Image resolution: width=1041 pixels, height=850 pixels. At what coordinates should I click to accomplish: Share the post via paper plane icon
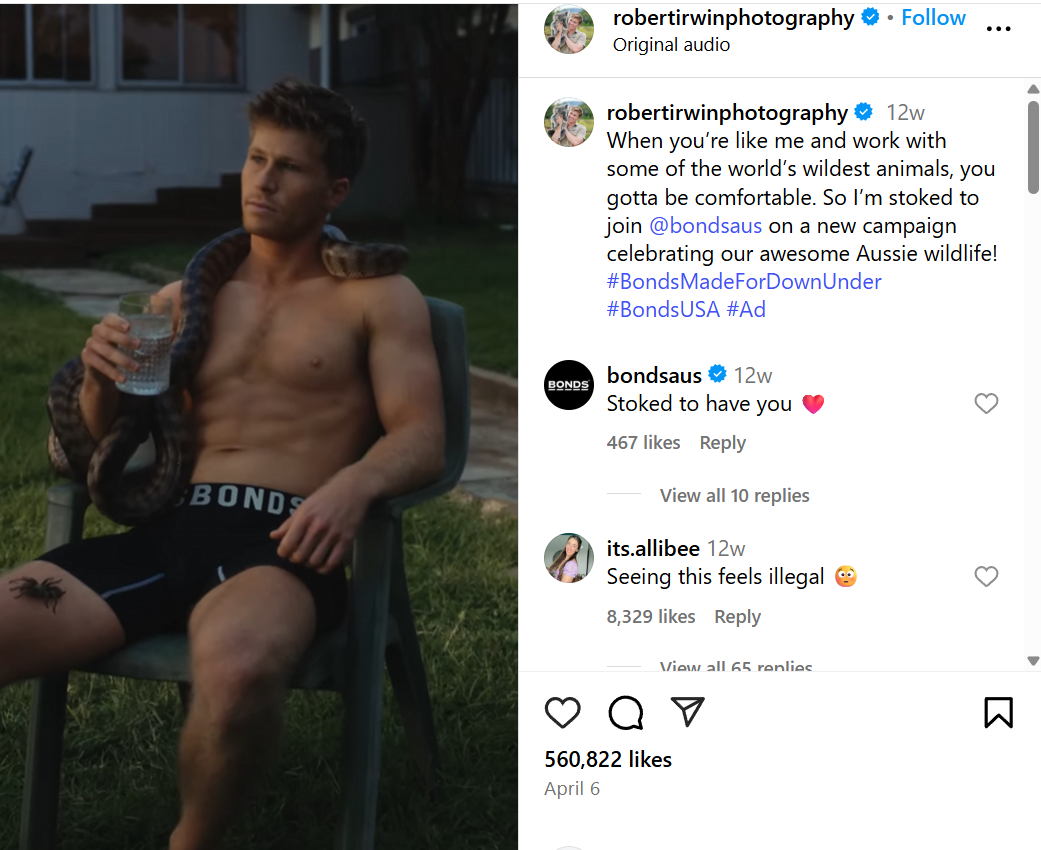click(x=687, y=712)
